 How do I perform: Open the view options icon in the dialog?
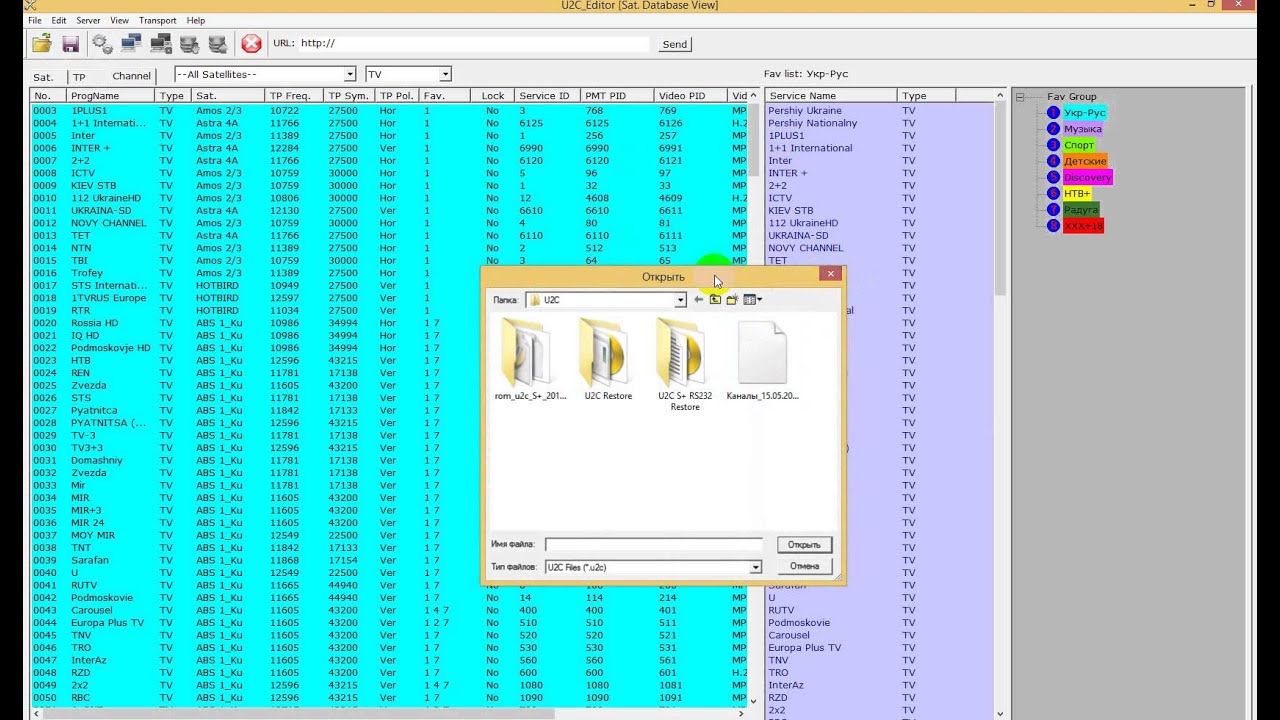click(x=752, y=300)
